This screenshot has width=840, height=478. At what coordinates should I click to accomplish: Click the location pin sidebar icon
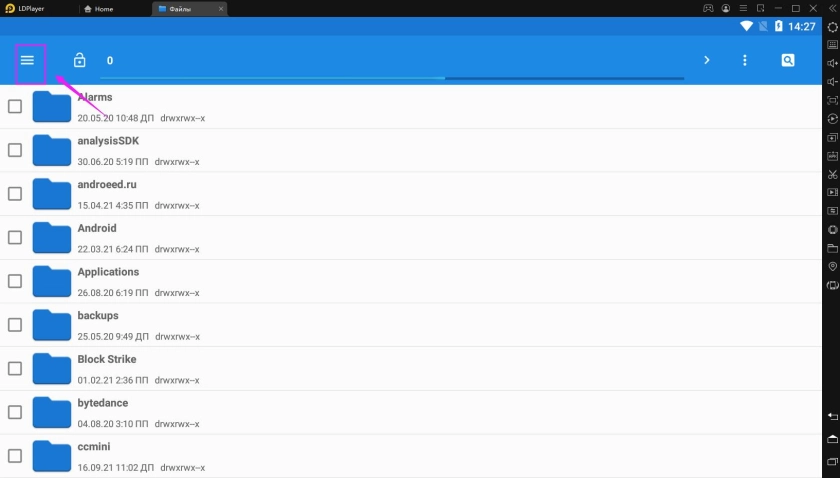tap(832, 267)
